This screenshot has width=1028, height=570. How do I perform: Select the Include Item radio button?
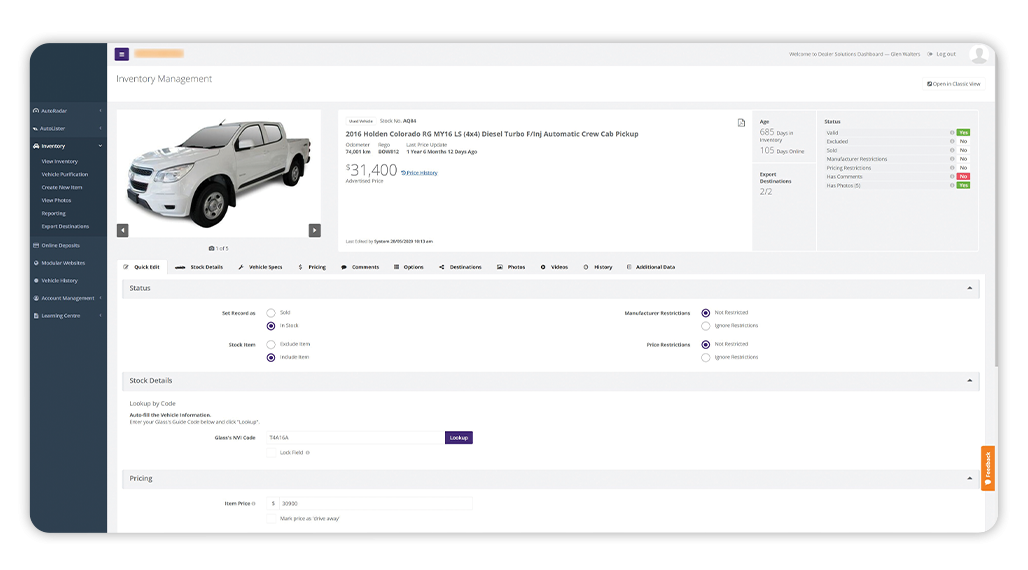(x=271, y=357)
